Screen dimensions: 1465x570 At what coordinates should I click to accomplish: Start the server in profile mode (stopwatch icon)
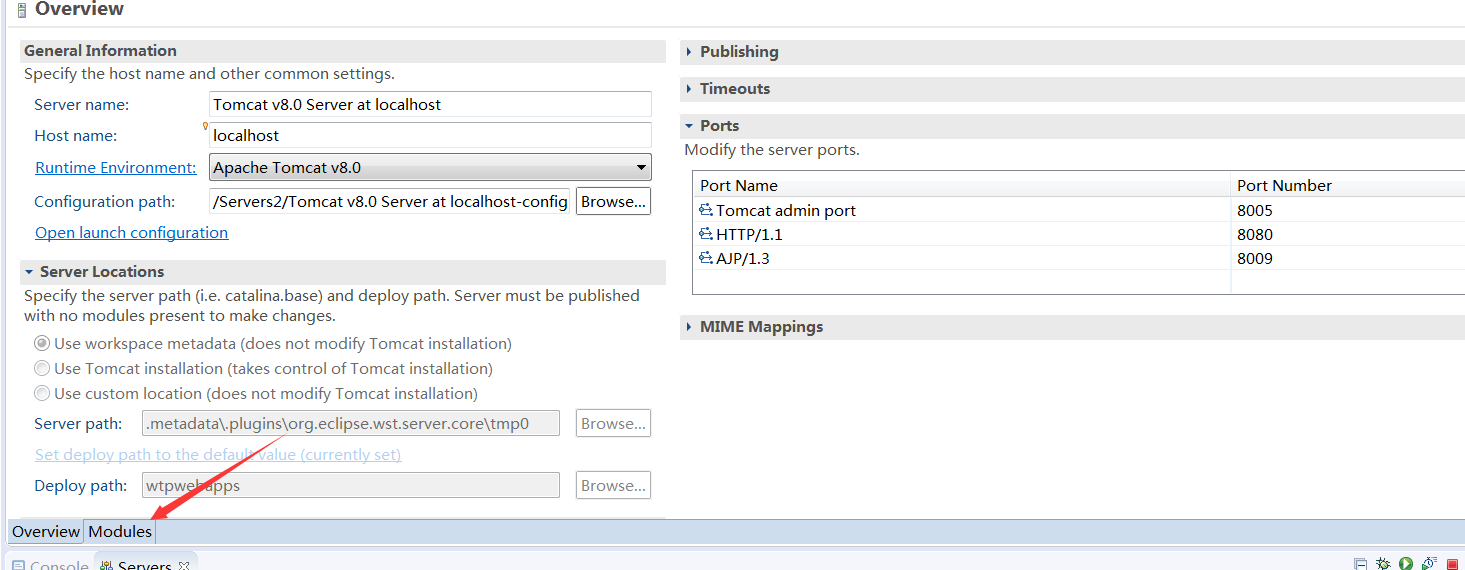(x=1429, y=564)
